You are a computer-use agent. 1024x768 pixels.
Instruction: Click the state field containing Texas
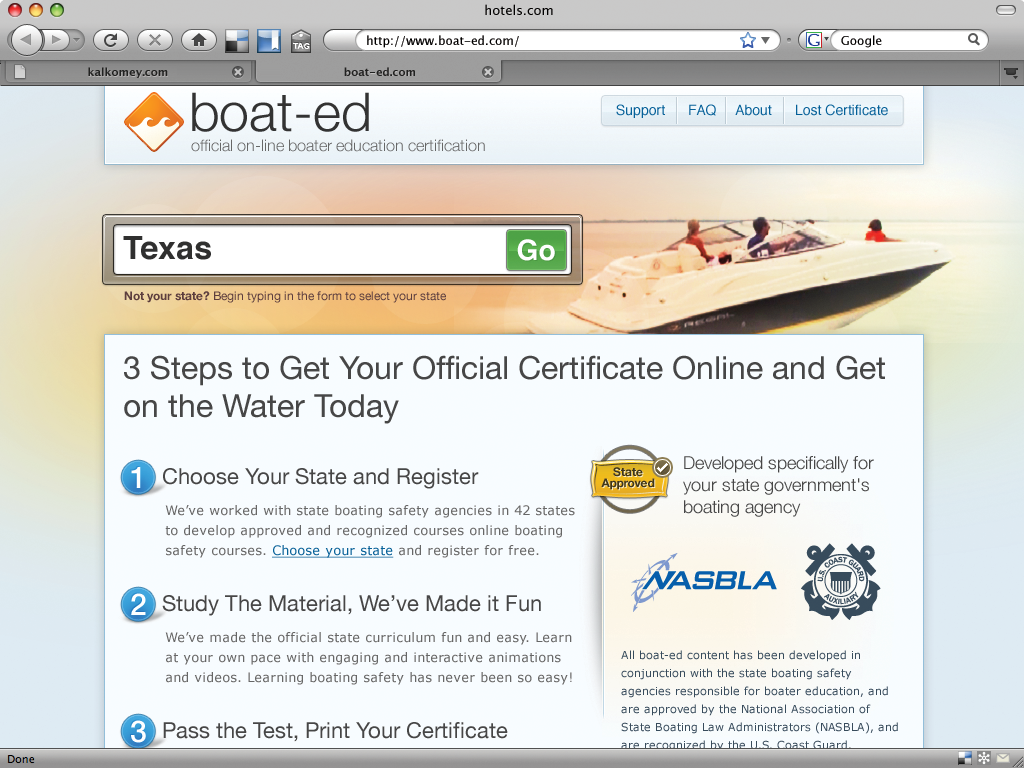point(310,249)
